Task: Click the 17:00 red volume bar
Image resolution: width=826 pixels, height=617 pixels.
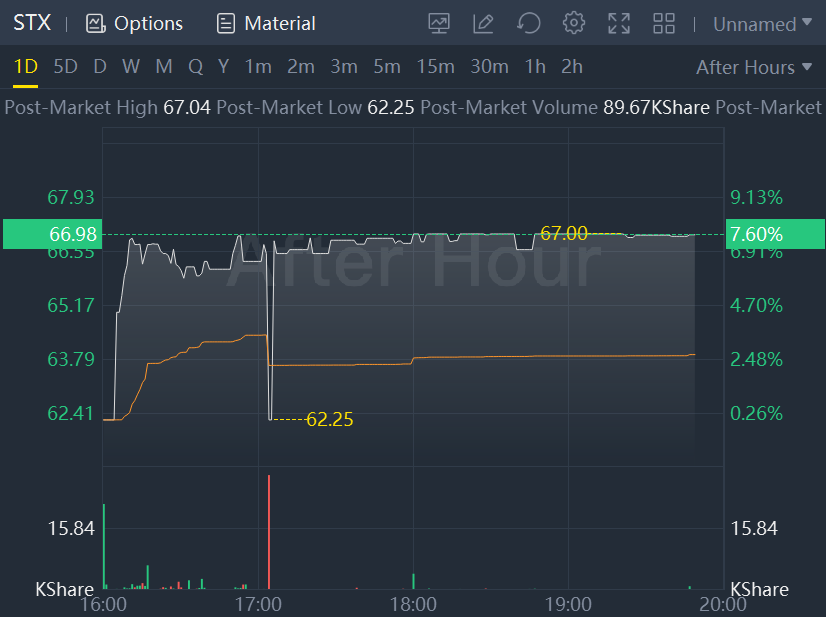Action: [x=269, y=533]
